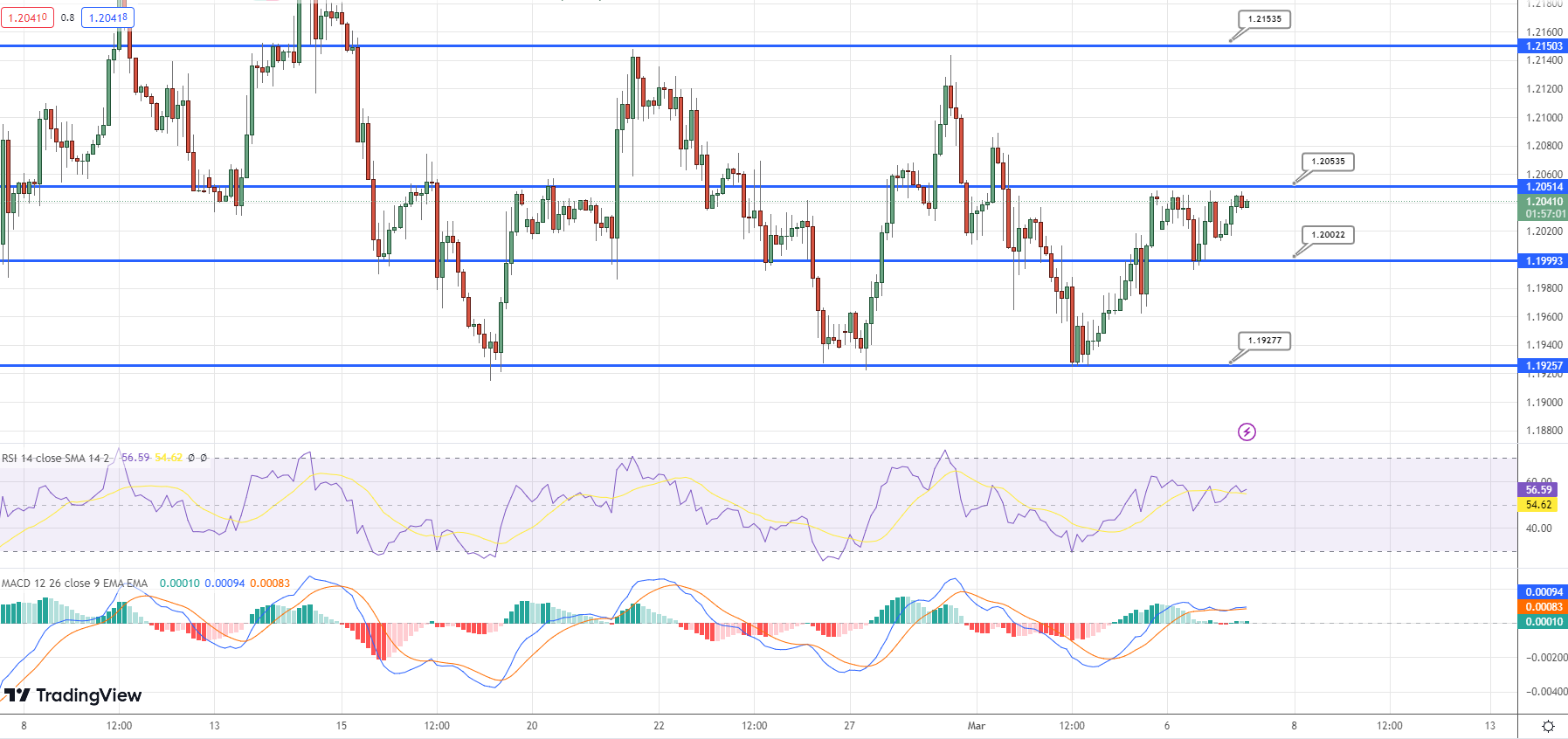Click the 1.21503 price axis label
Screen dimensions: 1568x739
tap(1544, 46)
